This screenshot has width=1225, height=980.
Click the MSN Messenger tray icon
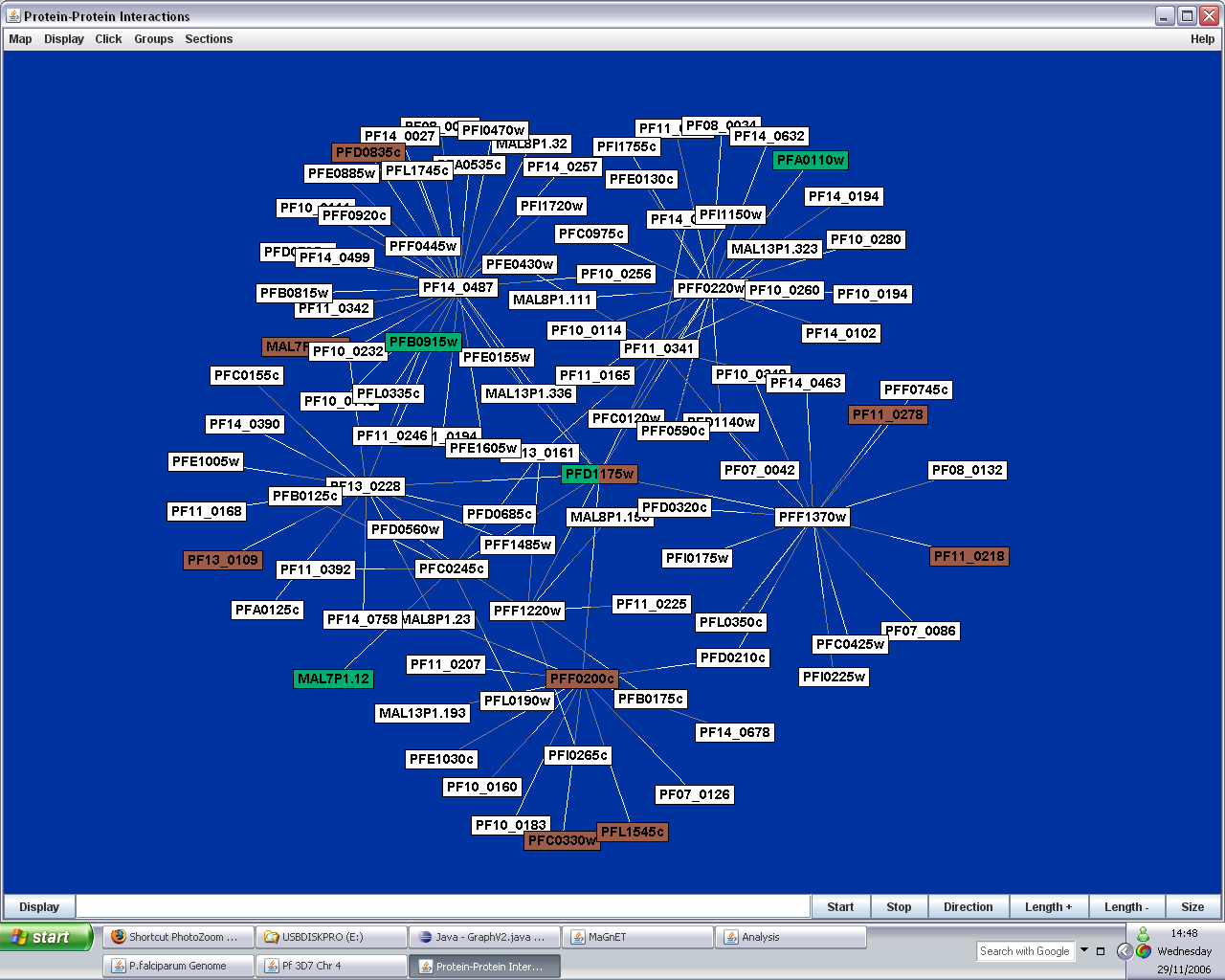click(x=1143, y=934)
